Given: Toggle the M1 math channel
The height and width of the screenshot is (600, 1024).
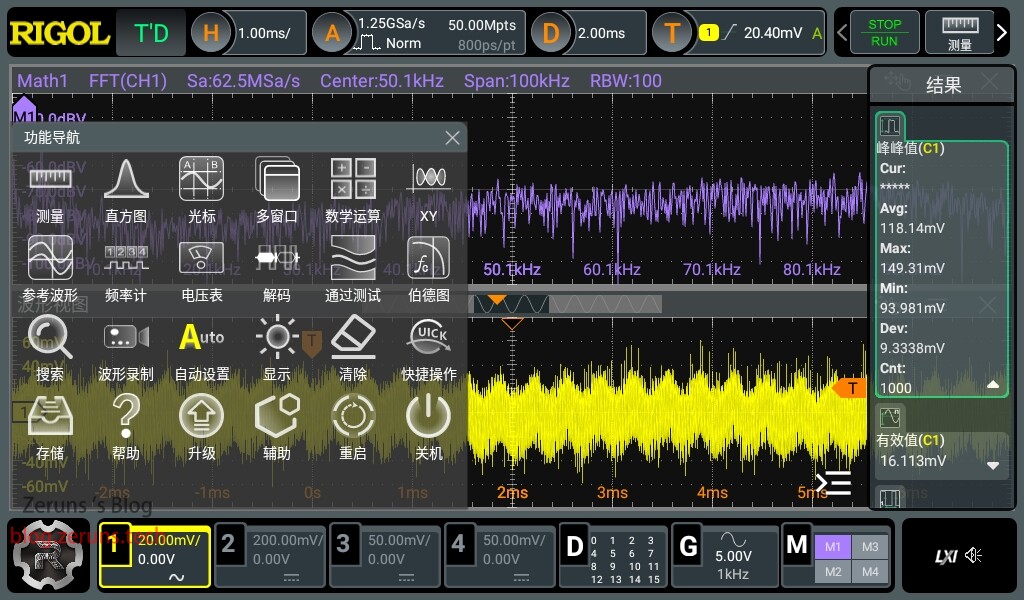Looking at the screenshot, I should 834,546.
